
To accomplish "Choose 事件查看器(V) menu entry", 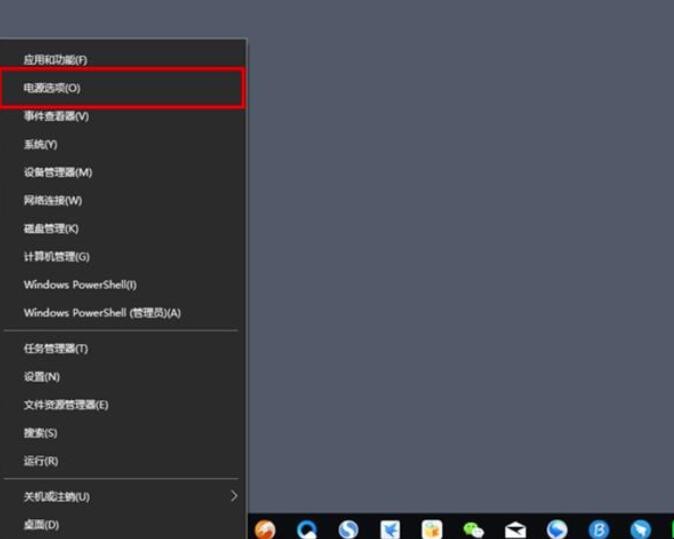I will pos(56,116).
